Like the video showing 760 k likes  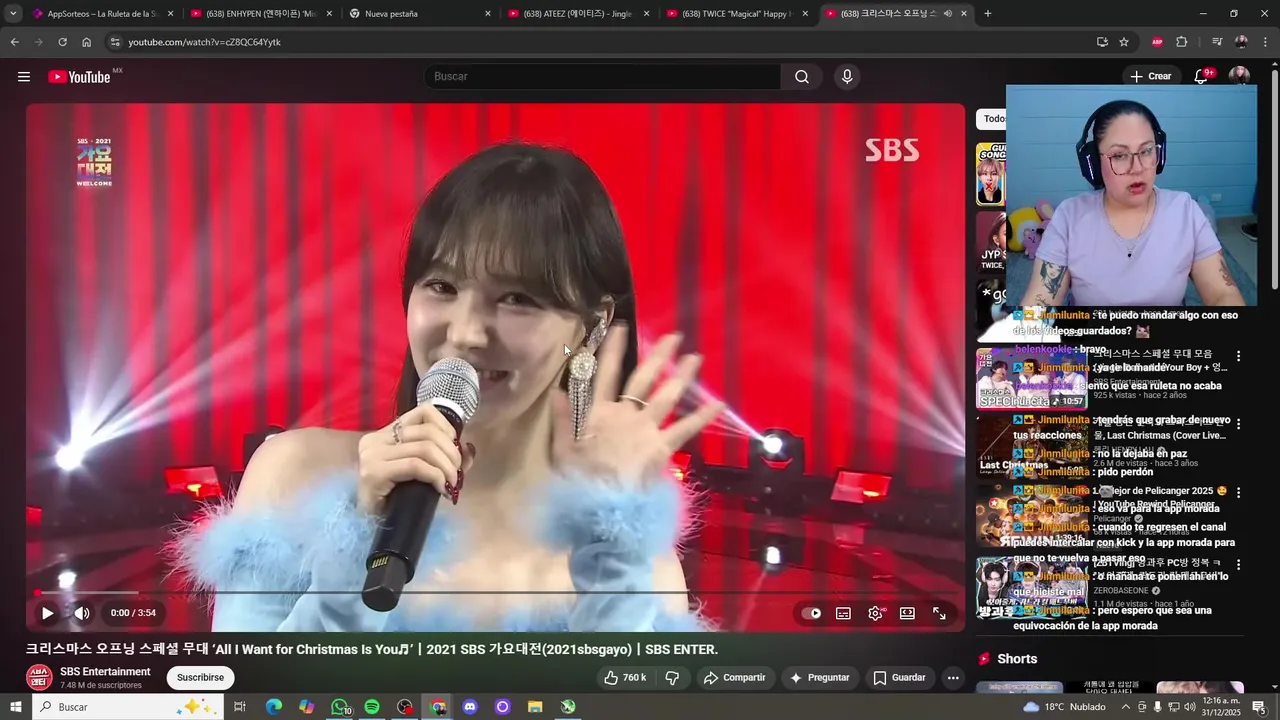[625, 677]
